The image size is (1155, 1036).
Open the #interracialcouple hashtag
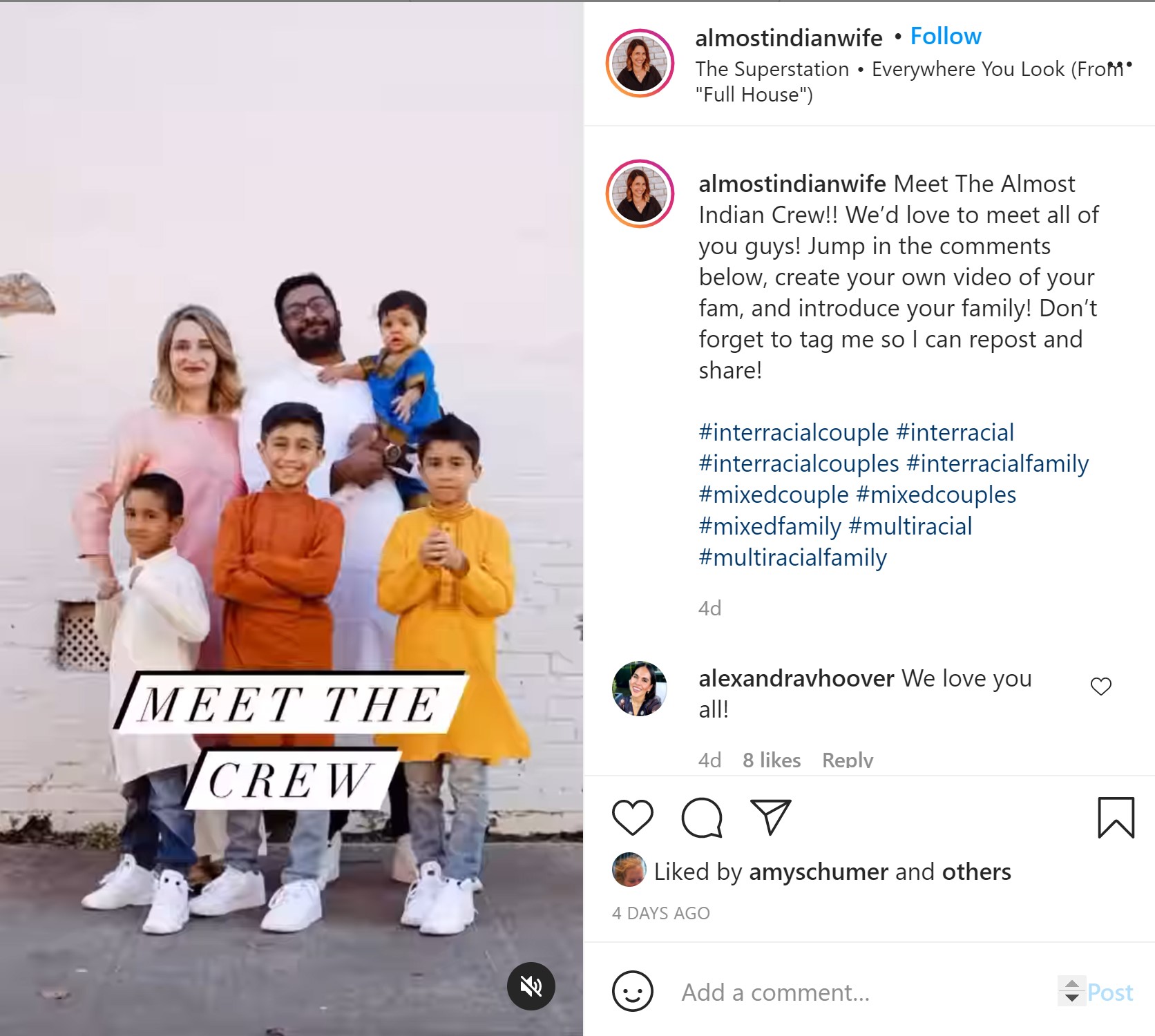pyautogui.click(x=794, y=432)
